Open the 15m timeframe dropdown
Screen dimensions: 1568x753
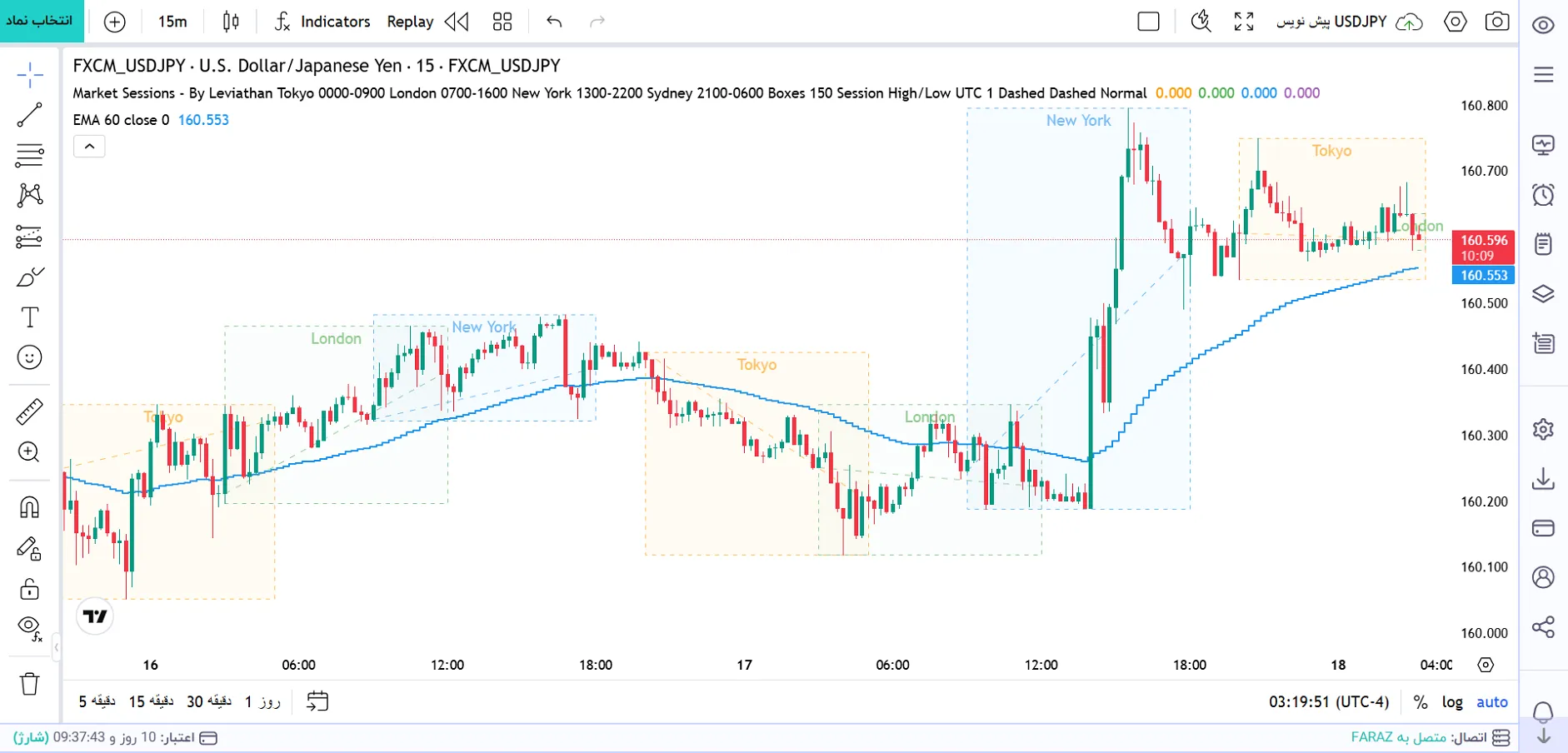coord(172,22)
